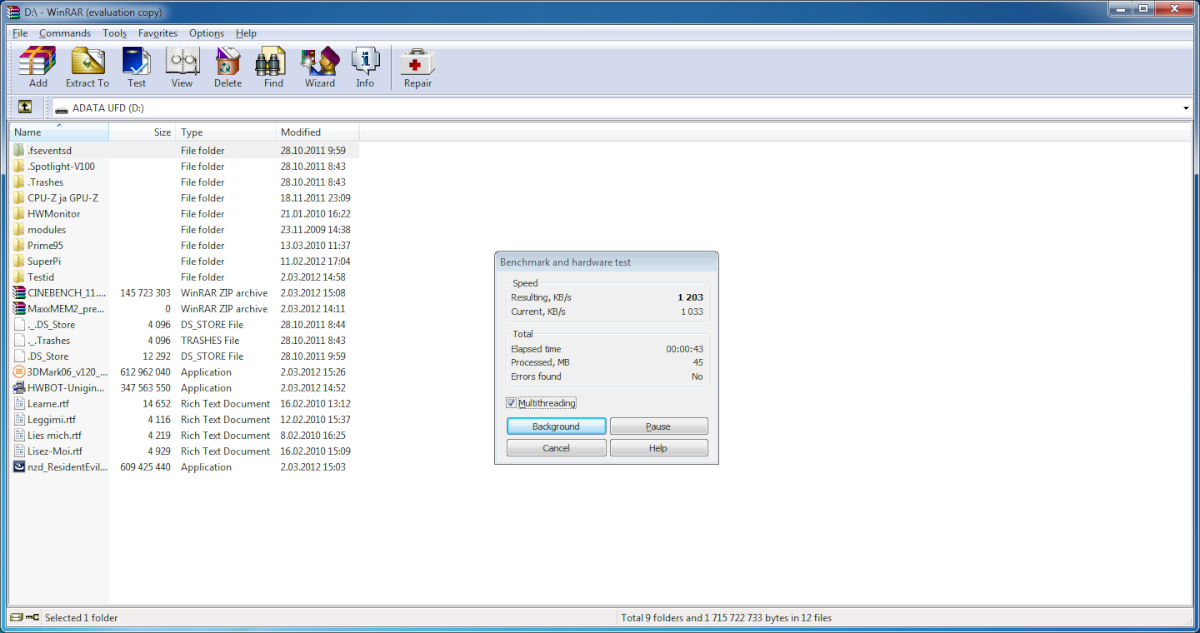Click the 347 563 550 size value
The width and height of the screenshot is (1200, 633).
[x=145, y=388]
